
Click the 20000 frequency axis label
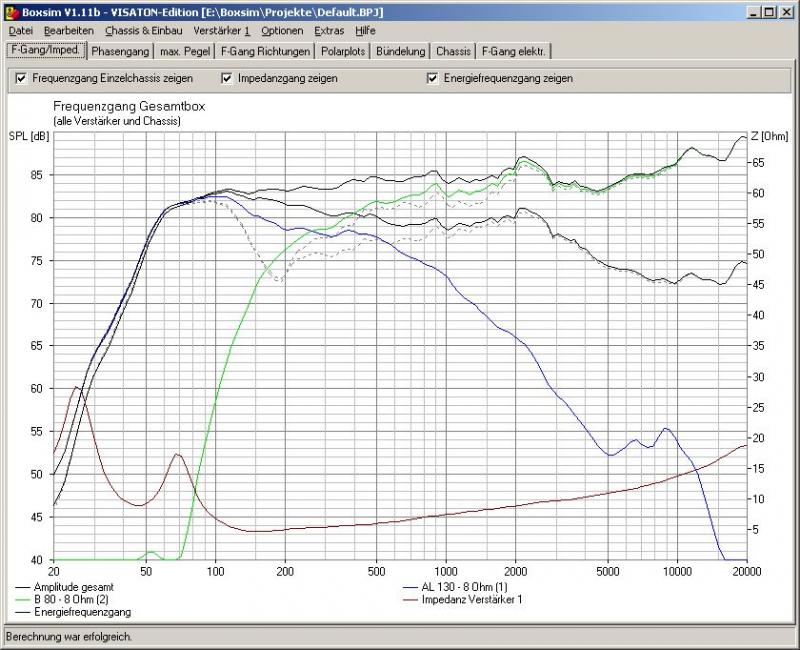click(x=746, y=571)
